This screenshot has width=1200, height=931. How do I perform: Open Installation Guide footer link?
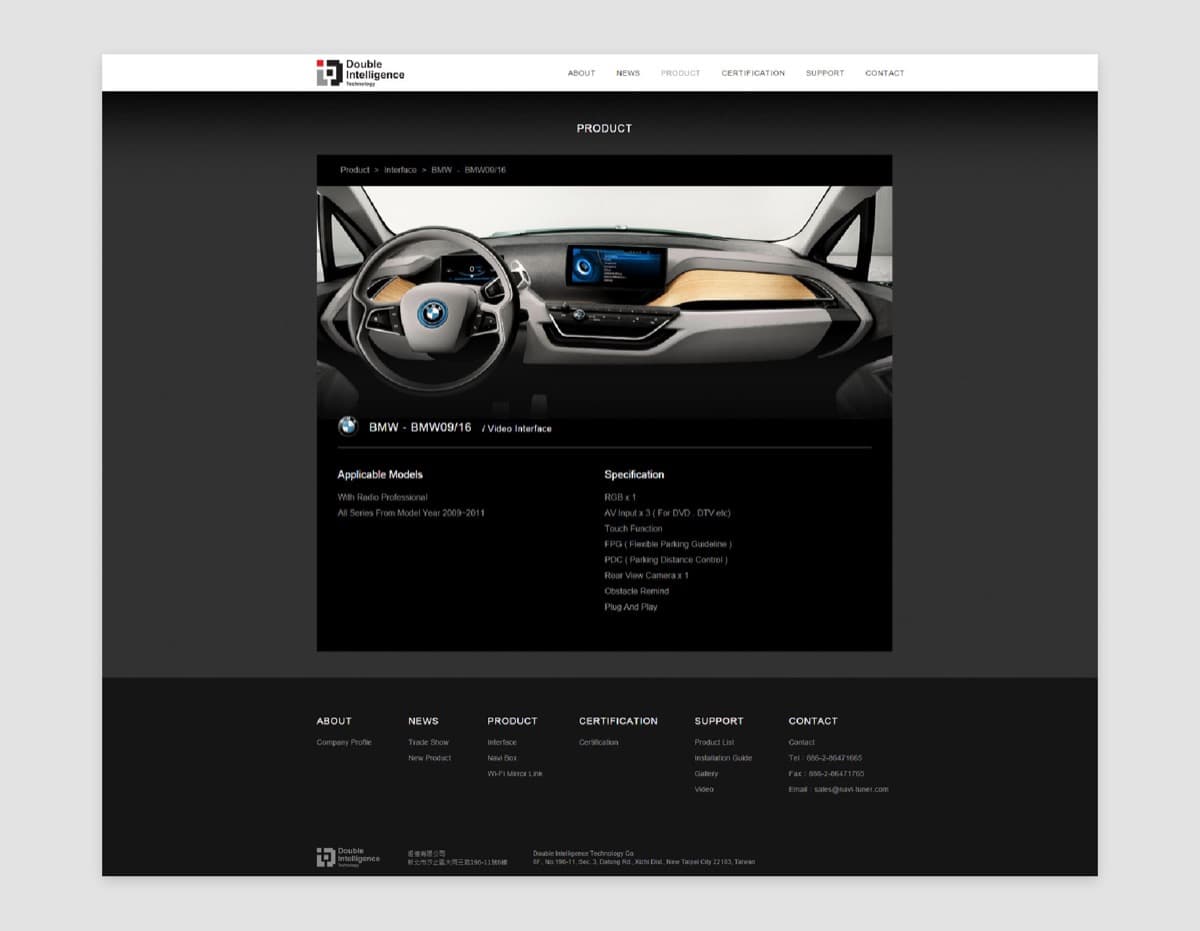click(x=723, y=758)
